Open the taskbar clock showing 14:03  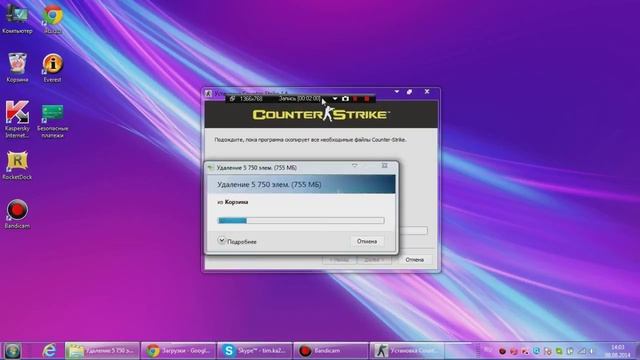click(618, 351)
